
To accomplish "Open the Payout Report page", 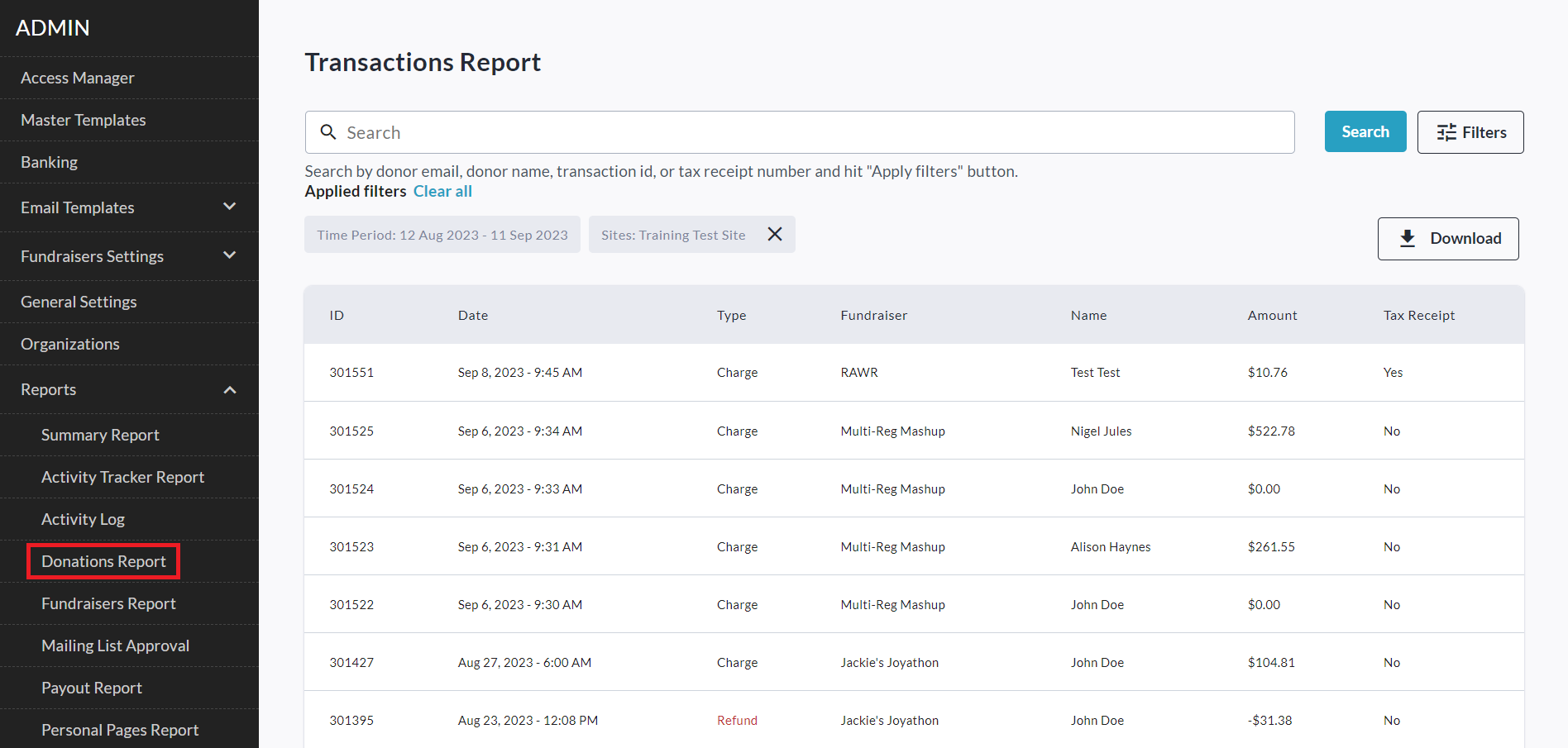I will coord(92,688).
